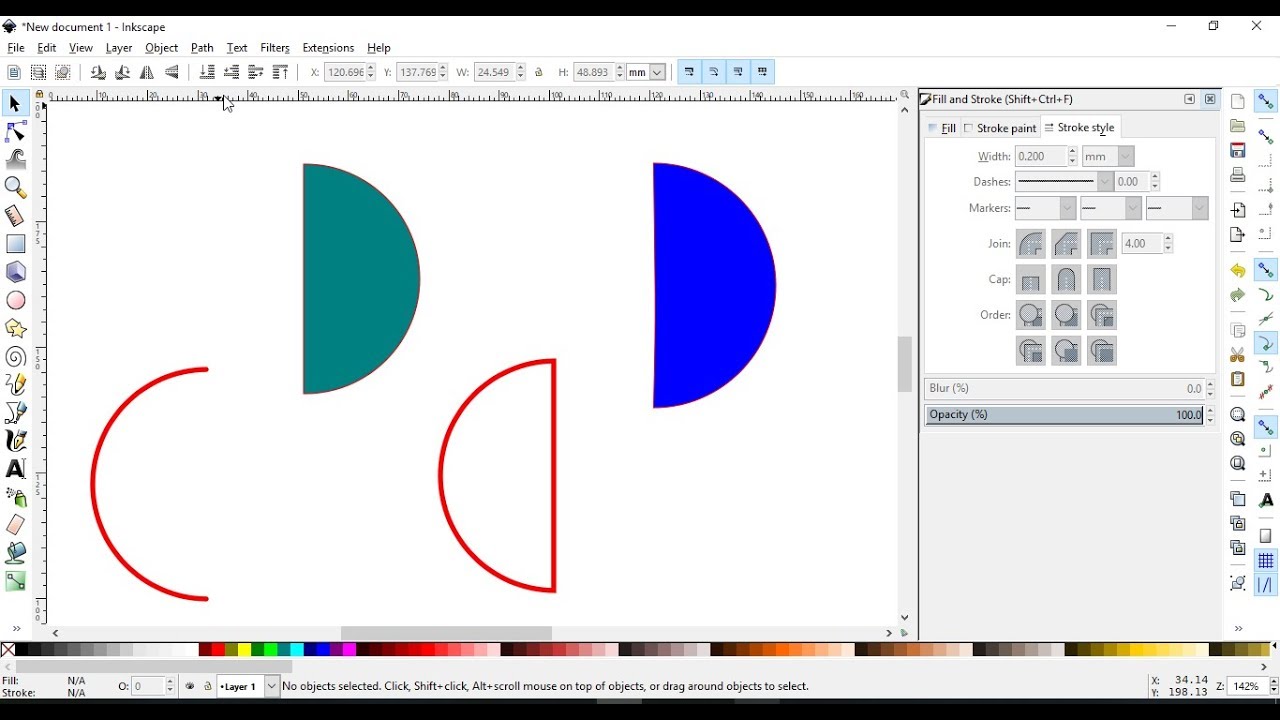The image size is (1280, 720).
Task: Select the Eraser tool
Action: [x=15, y=525]
